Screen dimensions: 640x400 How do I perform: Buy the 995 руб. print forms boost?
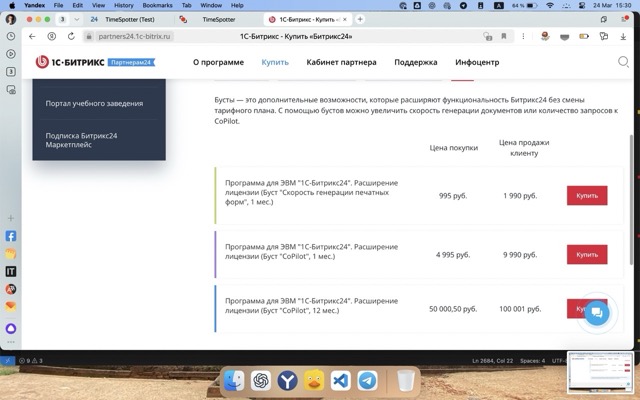coord(586,196)
